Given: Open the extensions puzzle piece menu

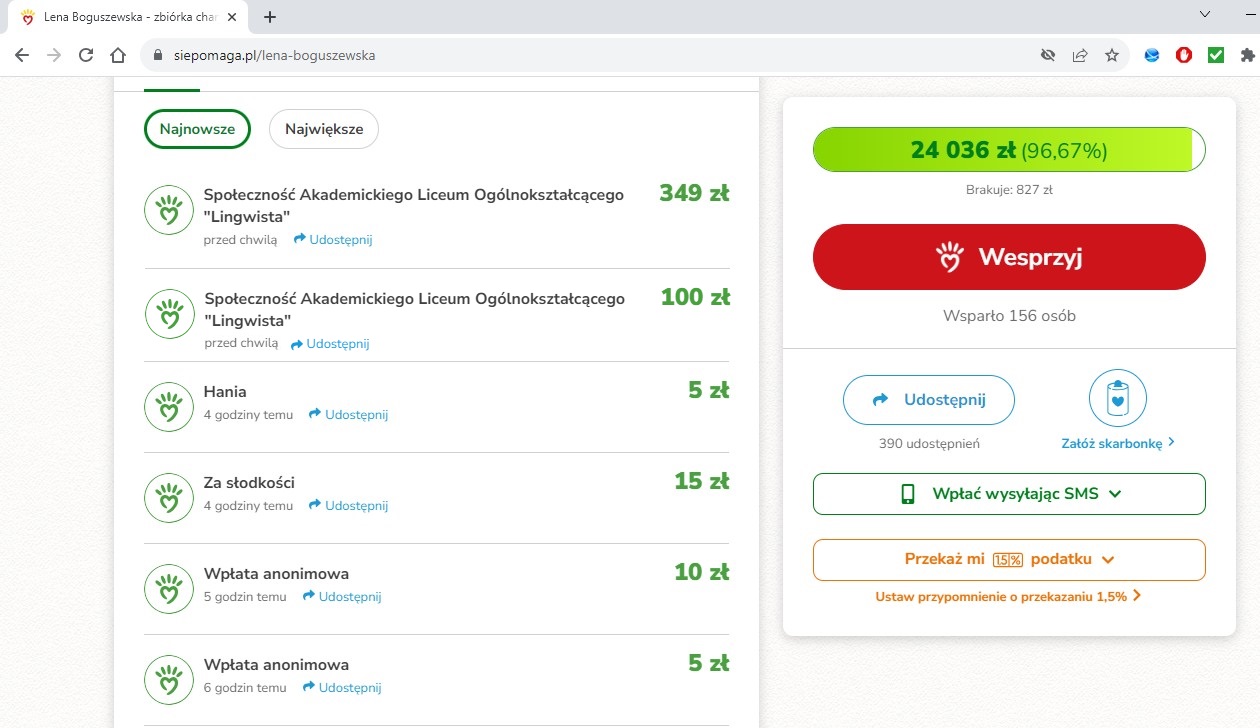Looking at the screenshot, I should click(x=1248, y=56).
